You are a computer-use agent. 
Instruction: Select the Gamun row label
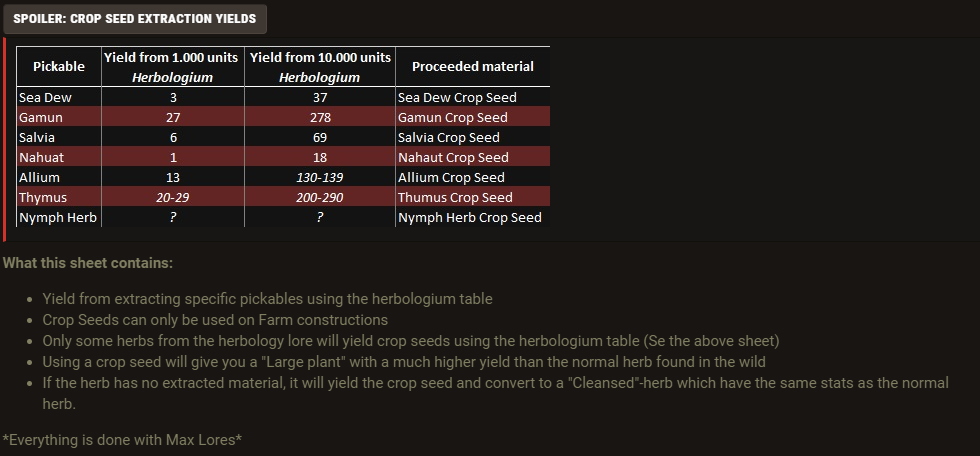[x=59, y=117]
